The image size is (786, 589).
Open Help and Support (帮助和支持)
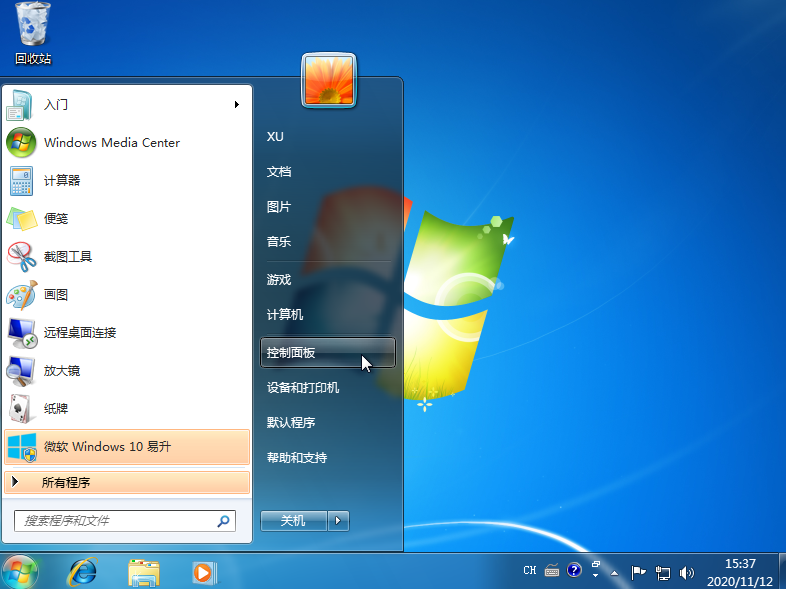pyautogui.click(x=328, y=458)
